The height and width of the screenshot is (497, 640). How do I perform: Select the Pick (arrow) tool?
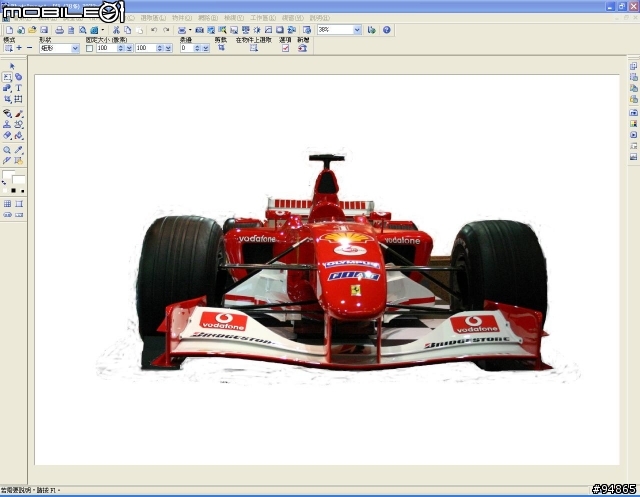(12, 66)
